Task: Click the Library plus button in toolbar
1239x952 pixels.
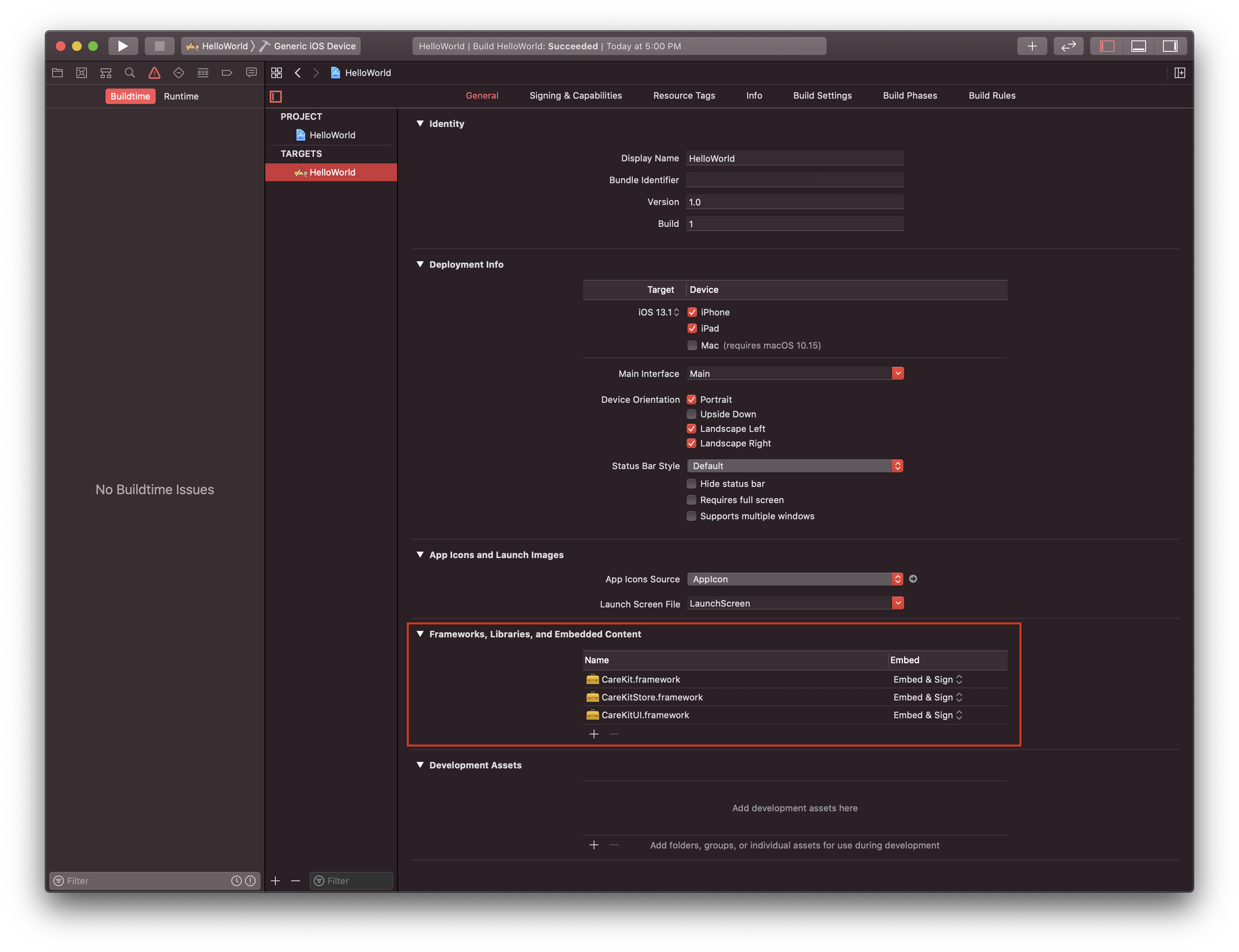Action: (x=1032, y=46)
